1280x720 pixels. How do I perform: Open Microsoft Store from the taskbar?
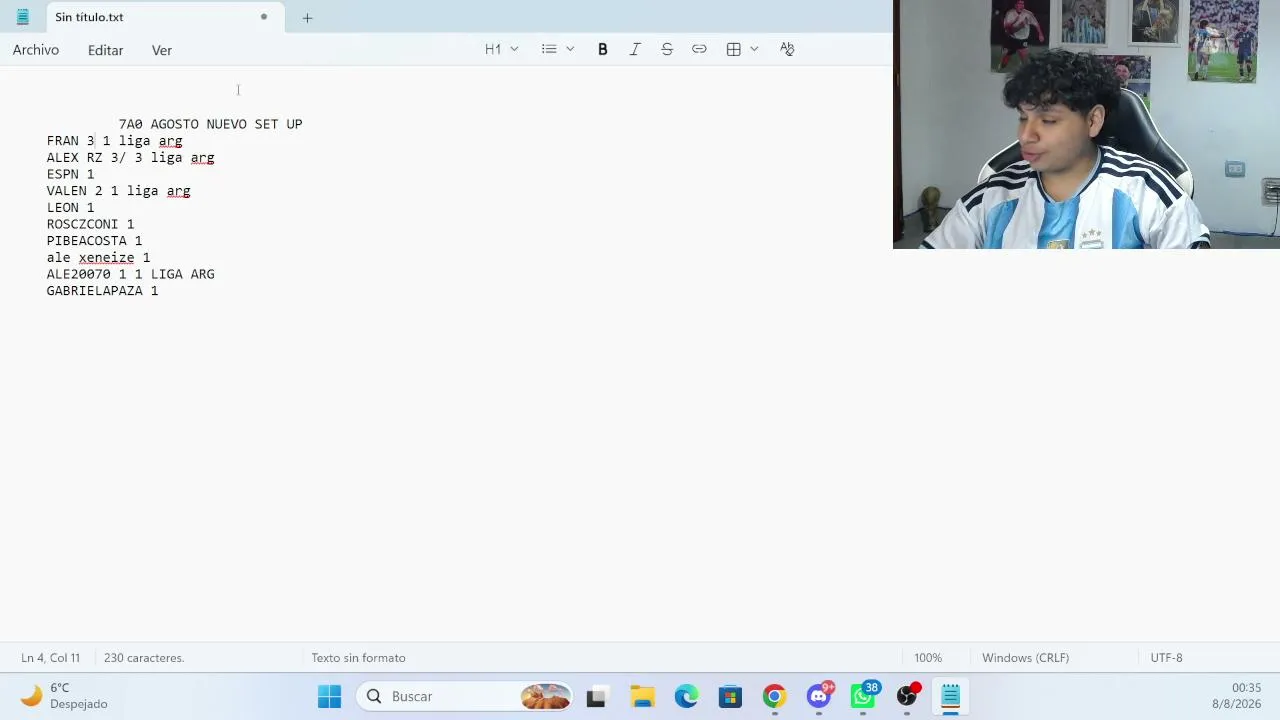730,696
